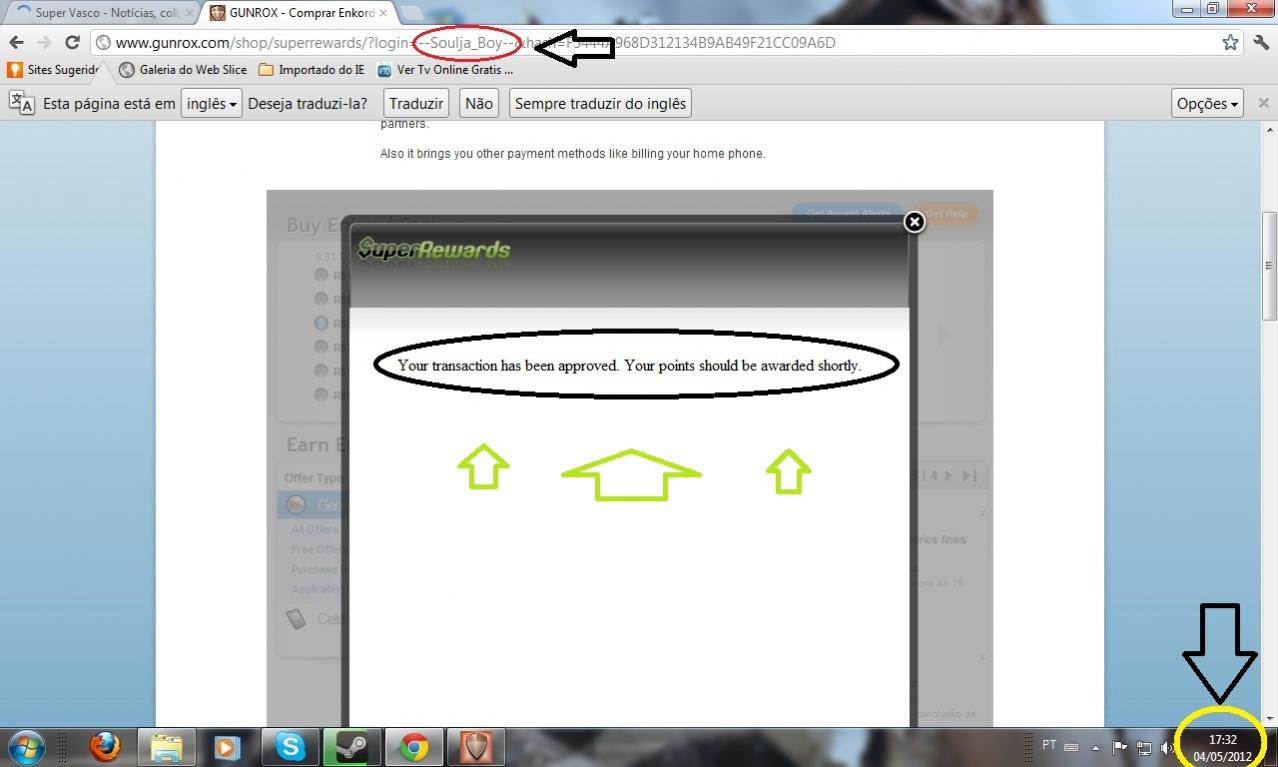Click "Sempre traduzir do inglês" button
Screen dimensions: 1278x767
pyautogui.click(x=600, y=103)
